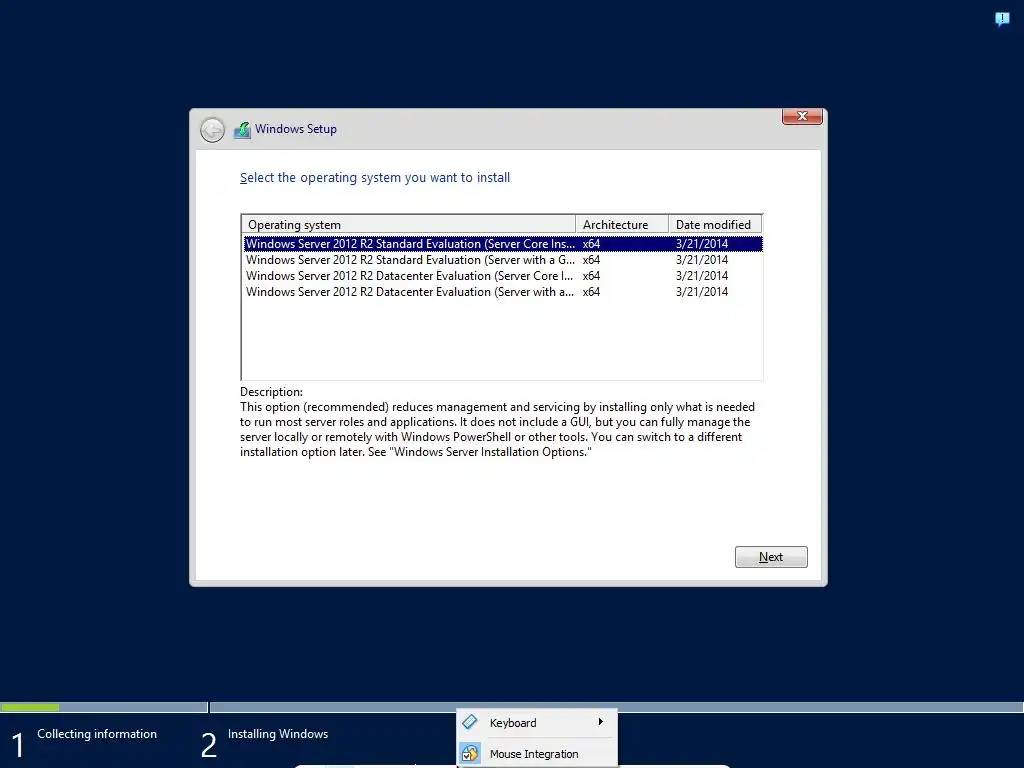Click the back arrow in Windows Setup
Viewport: 1024px width, 768px height.
click(x=212, y=130)
